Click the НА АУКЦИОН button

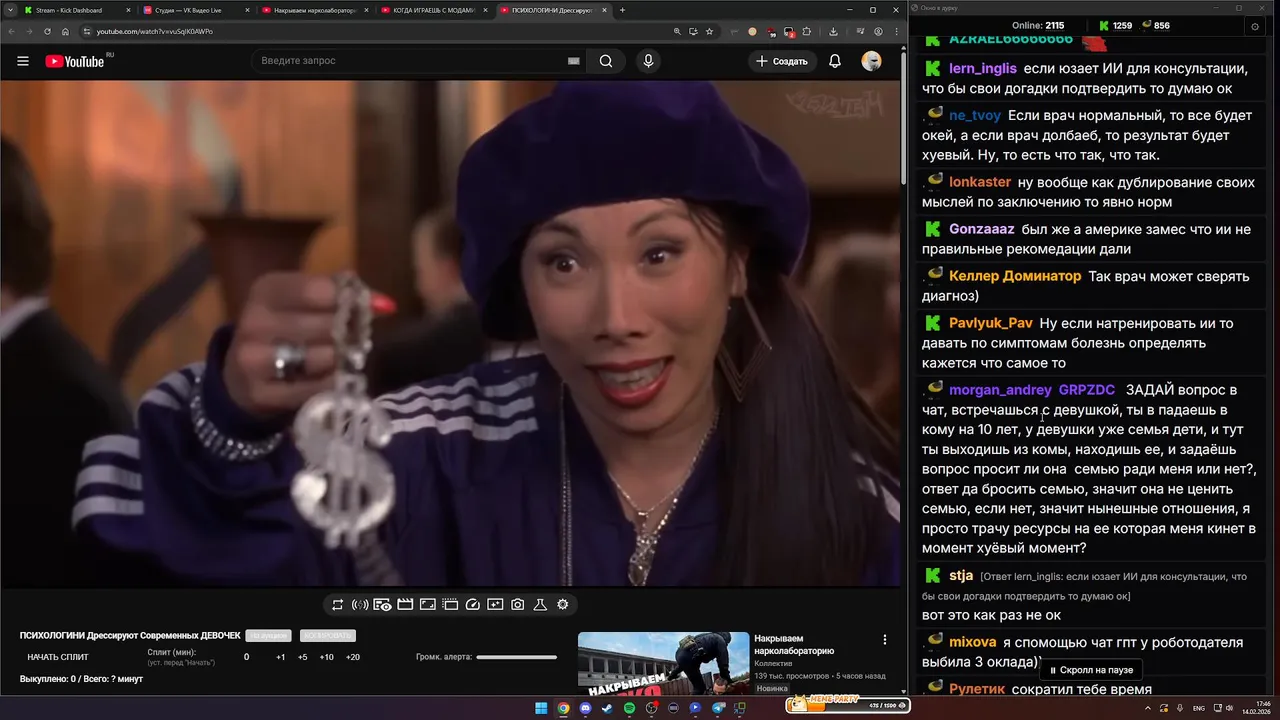268,636
